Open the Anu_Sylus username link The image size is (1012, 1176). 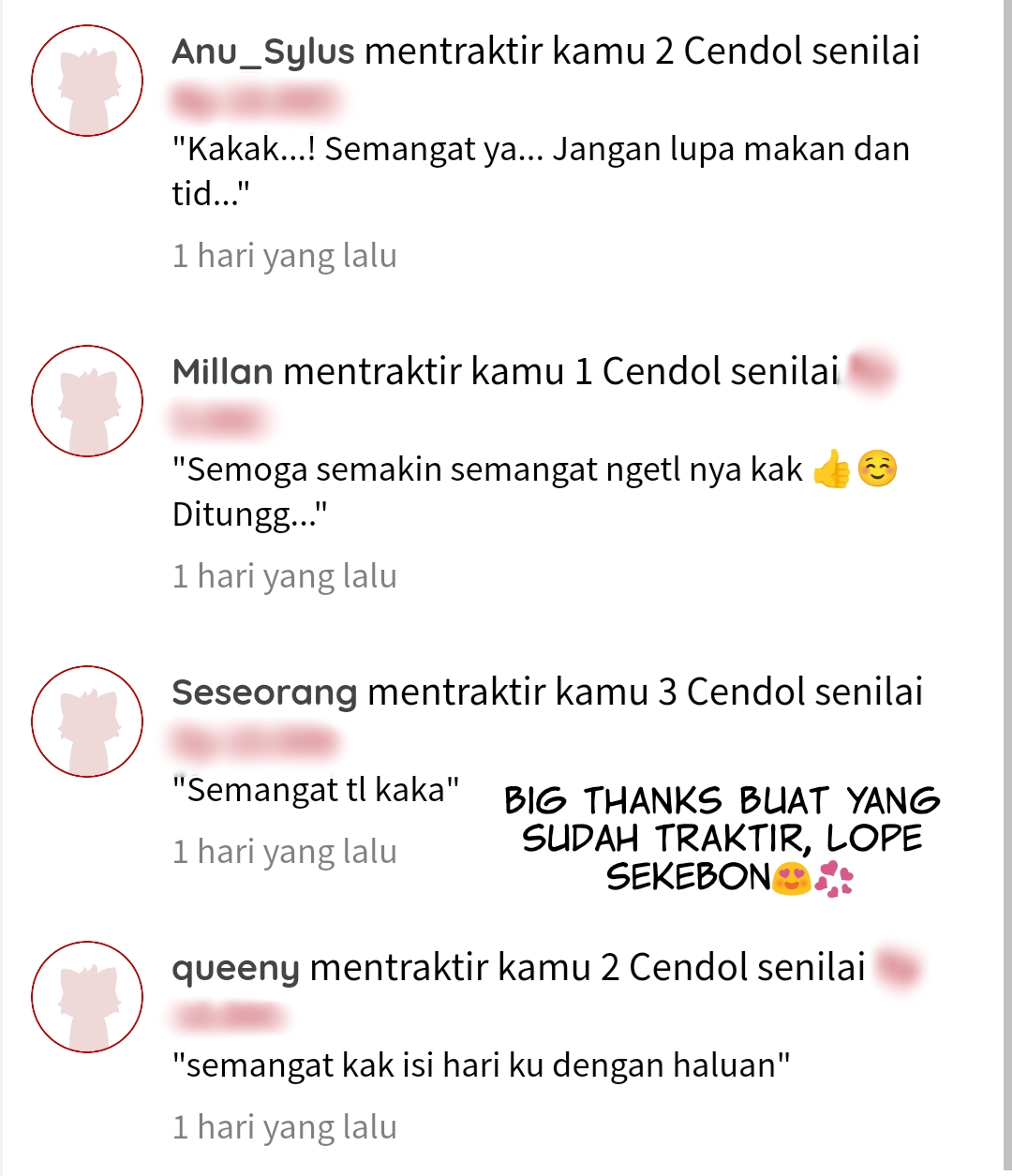pyautogui.click(x=263, y=52)
